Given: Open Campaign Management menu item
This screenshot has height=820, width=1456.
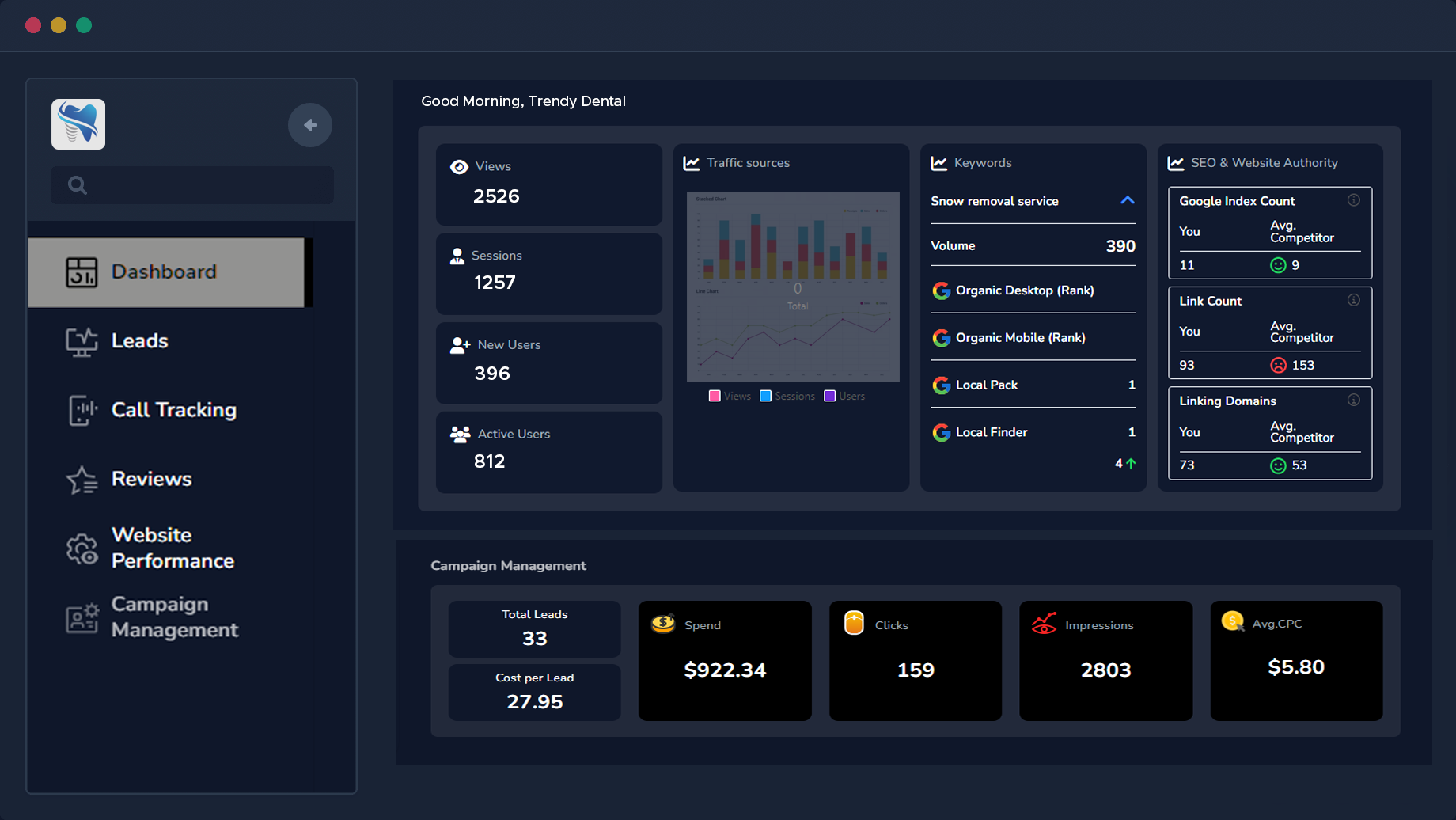Looking at the screenshot, I should pos(175,617).
